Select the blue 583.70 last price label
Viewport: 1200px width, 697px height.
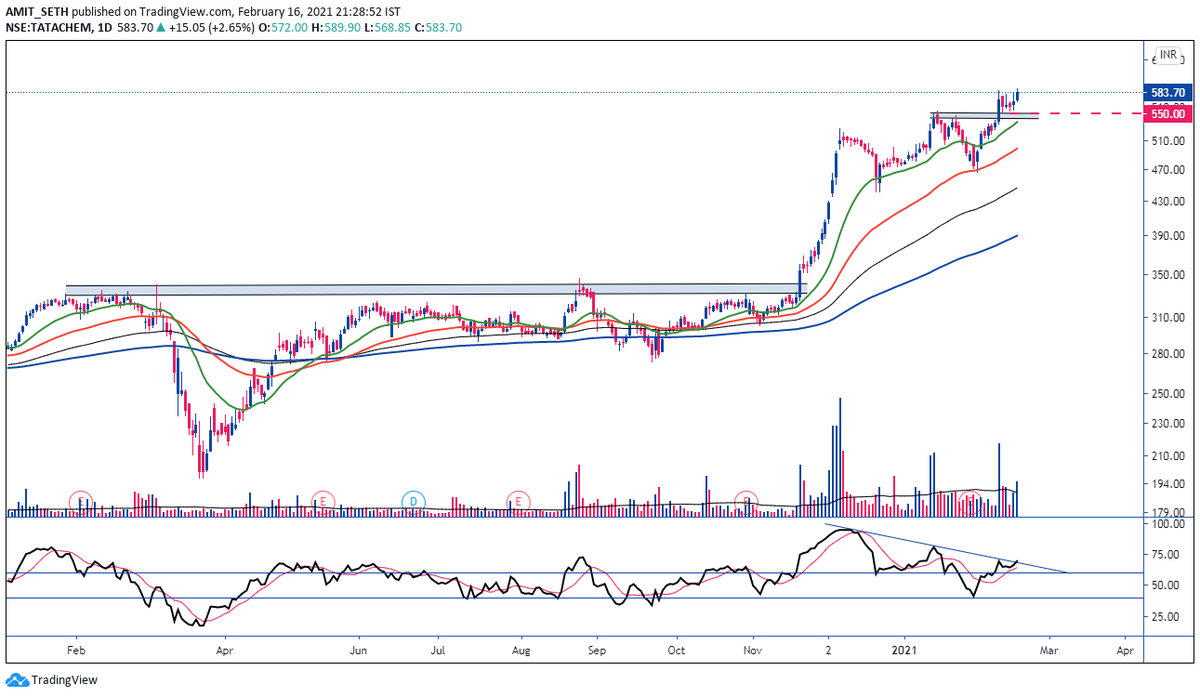[x=1168, y=92]
